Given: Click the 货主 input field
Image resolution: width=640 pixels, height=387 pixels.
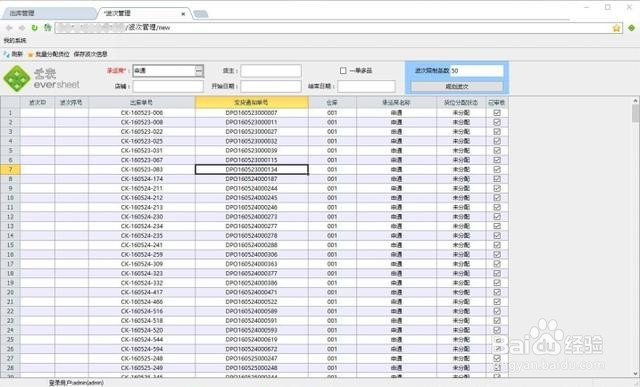Looking at the screenshot, I should click(271, 71).
